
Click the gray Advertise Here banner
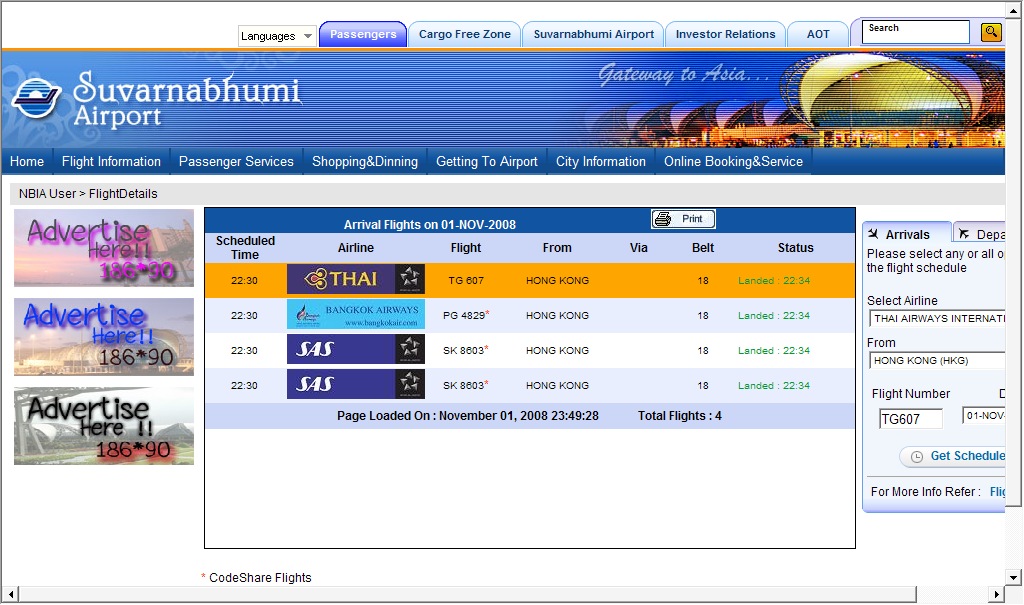104,426
